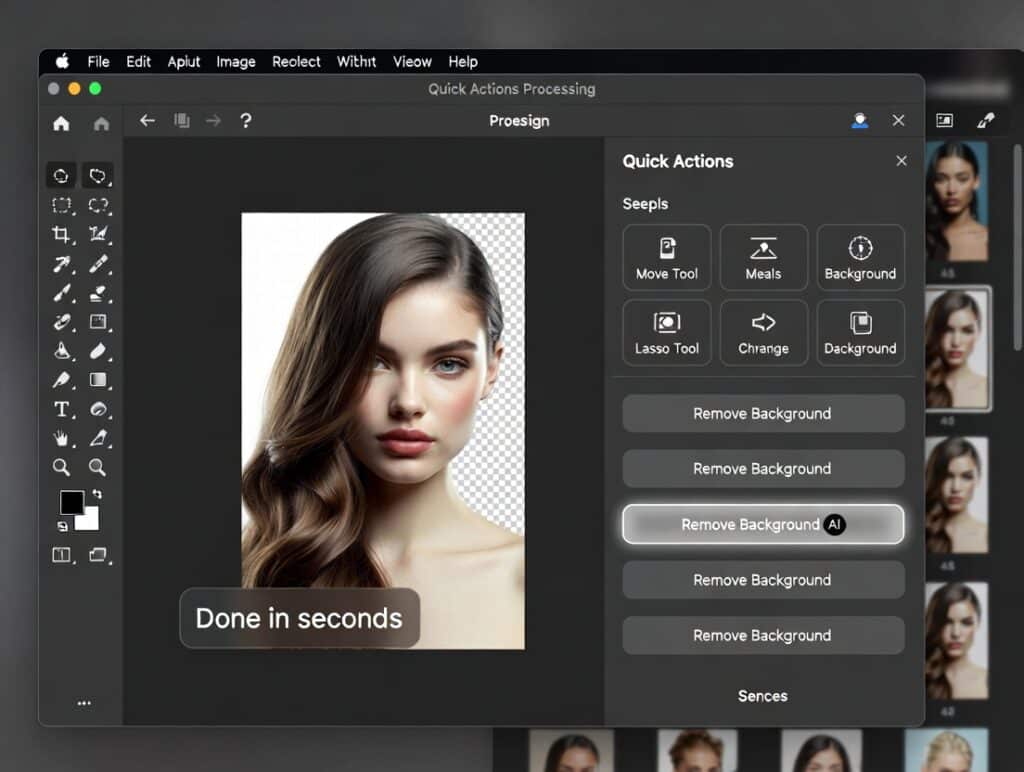Click the Sences label at panel bottom

point(763,696)
